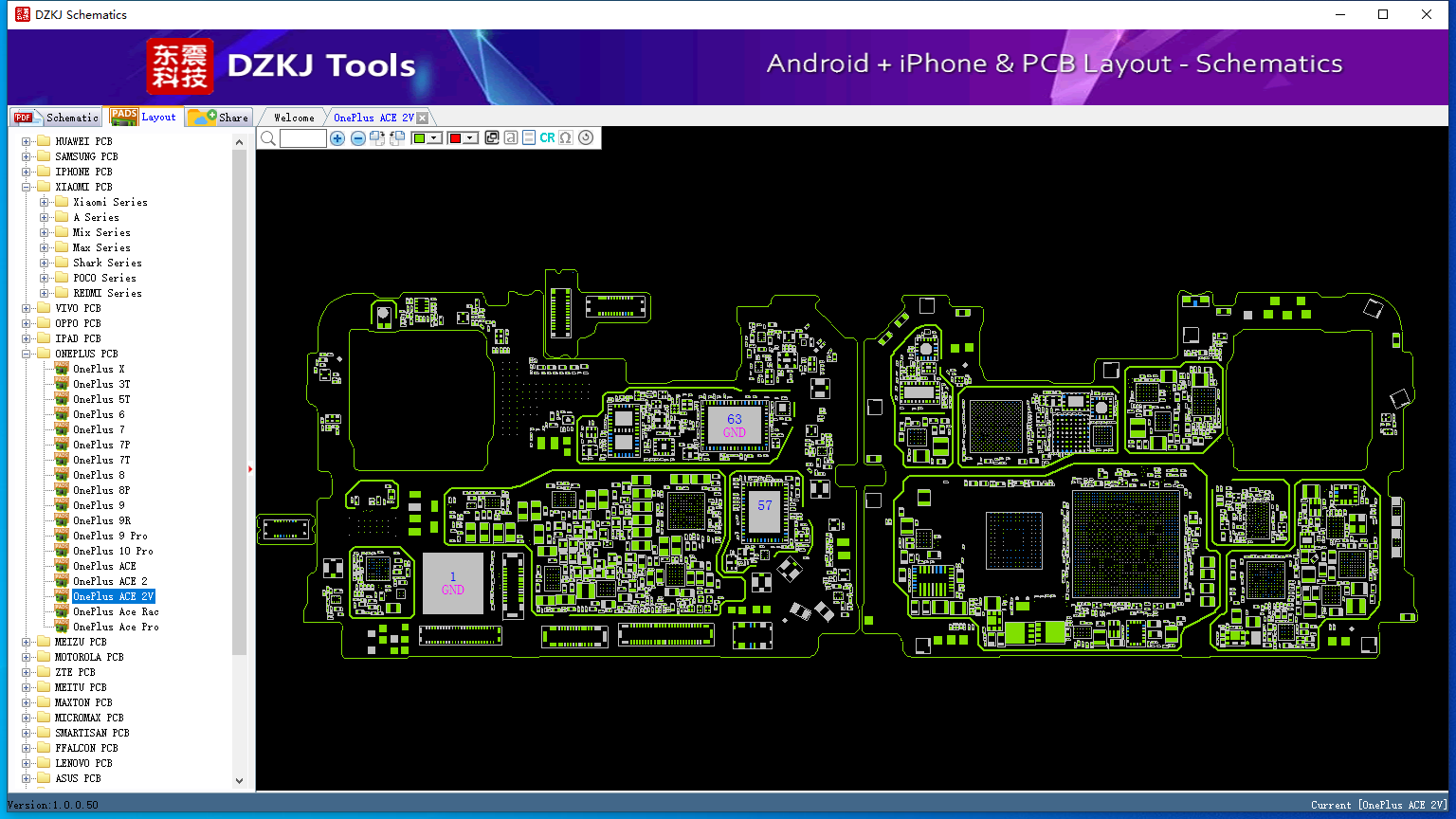Click the search input box in the toolbar
The image size is (1456, 819).
(x=303, y=138)
